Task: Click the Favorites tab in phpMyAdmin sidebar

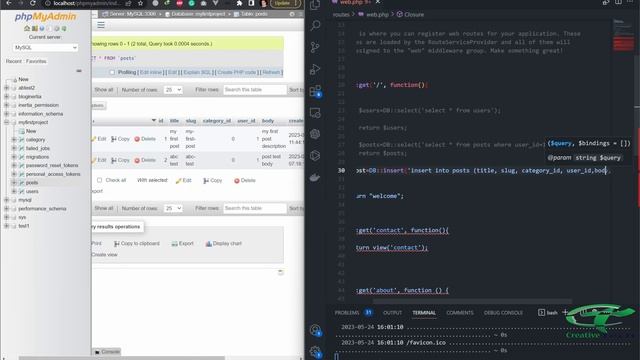Action: 36,61
